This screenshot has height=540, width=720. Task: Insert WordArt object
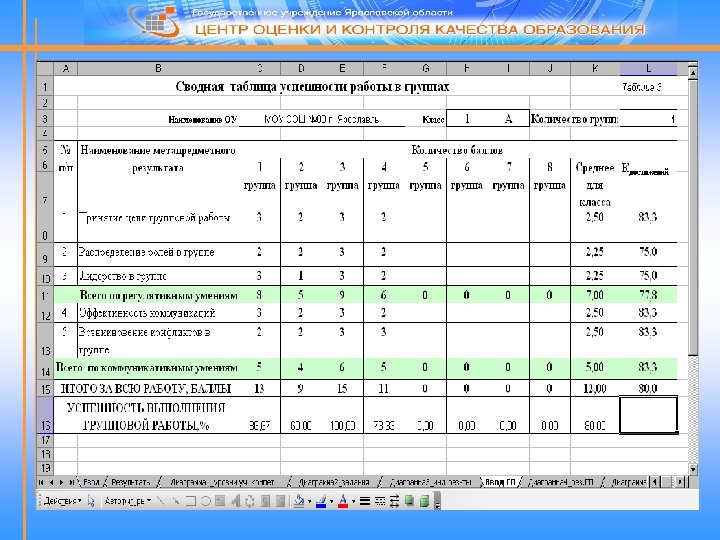[236, 501]
